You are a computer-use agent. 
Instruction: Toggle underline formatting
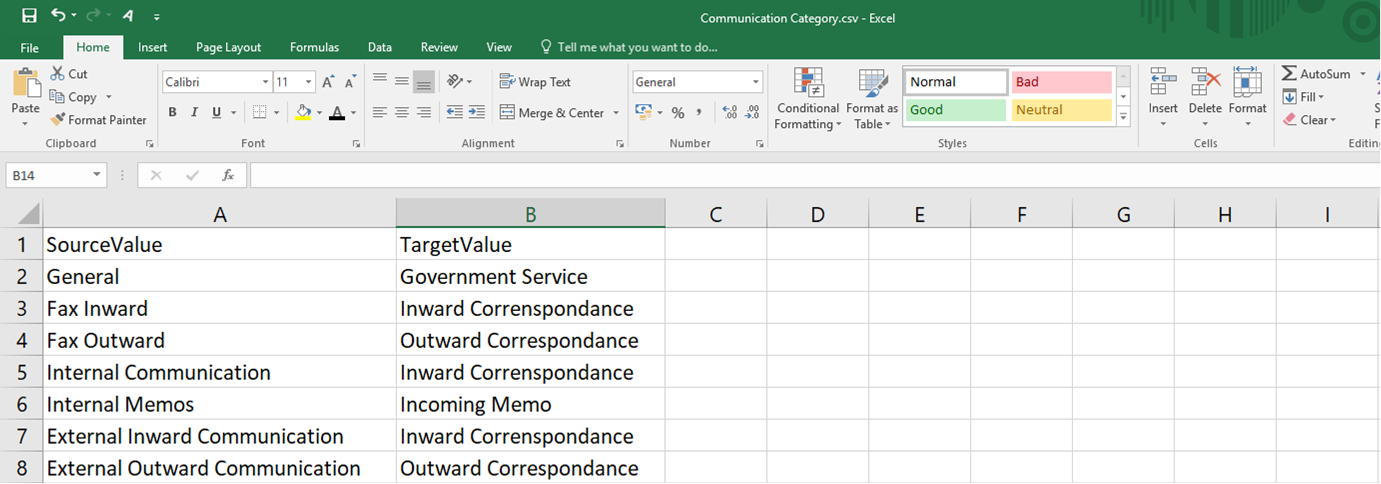216,113
